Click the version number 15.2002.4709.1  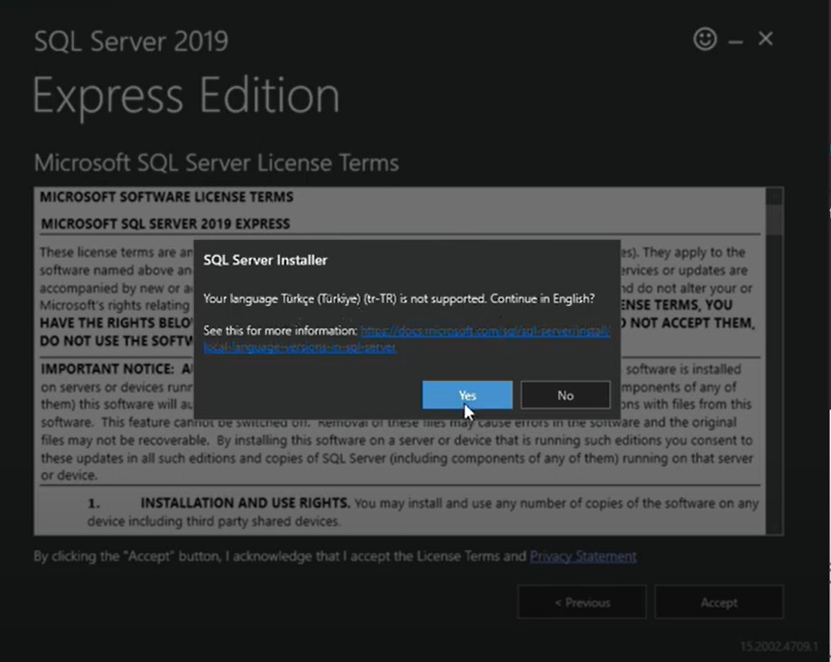(779, 646)
